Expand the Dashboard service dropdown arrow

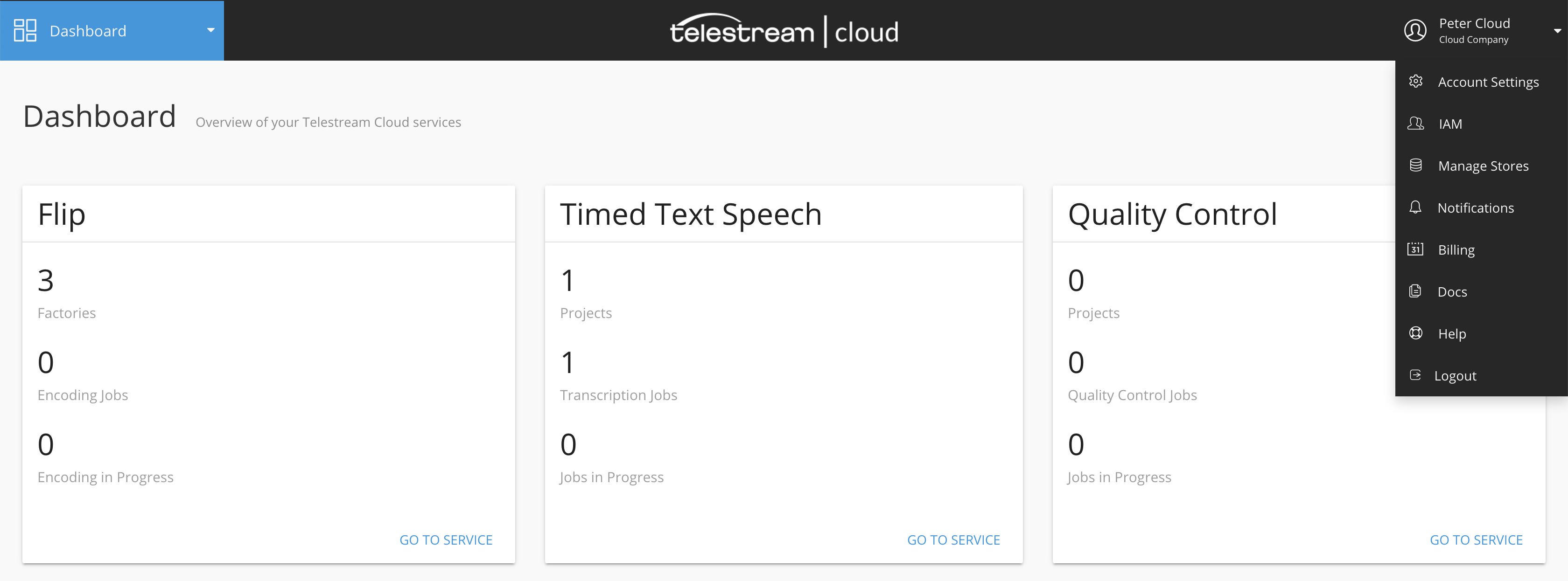210,30
